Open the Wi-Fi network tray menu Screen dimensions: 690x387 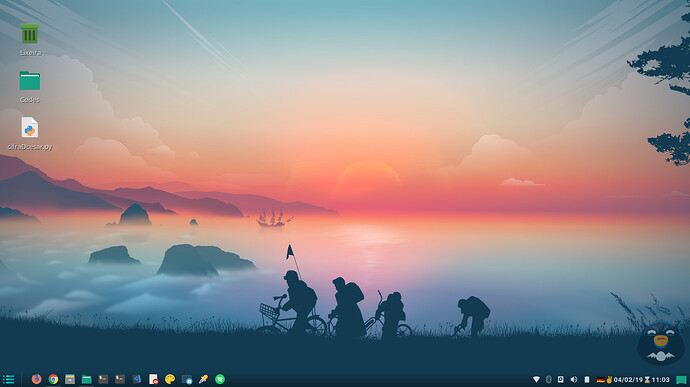point(536,380)
